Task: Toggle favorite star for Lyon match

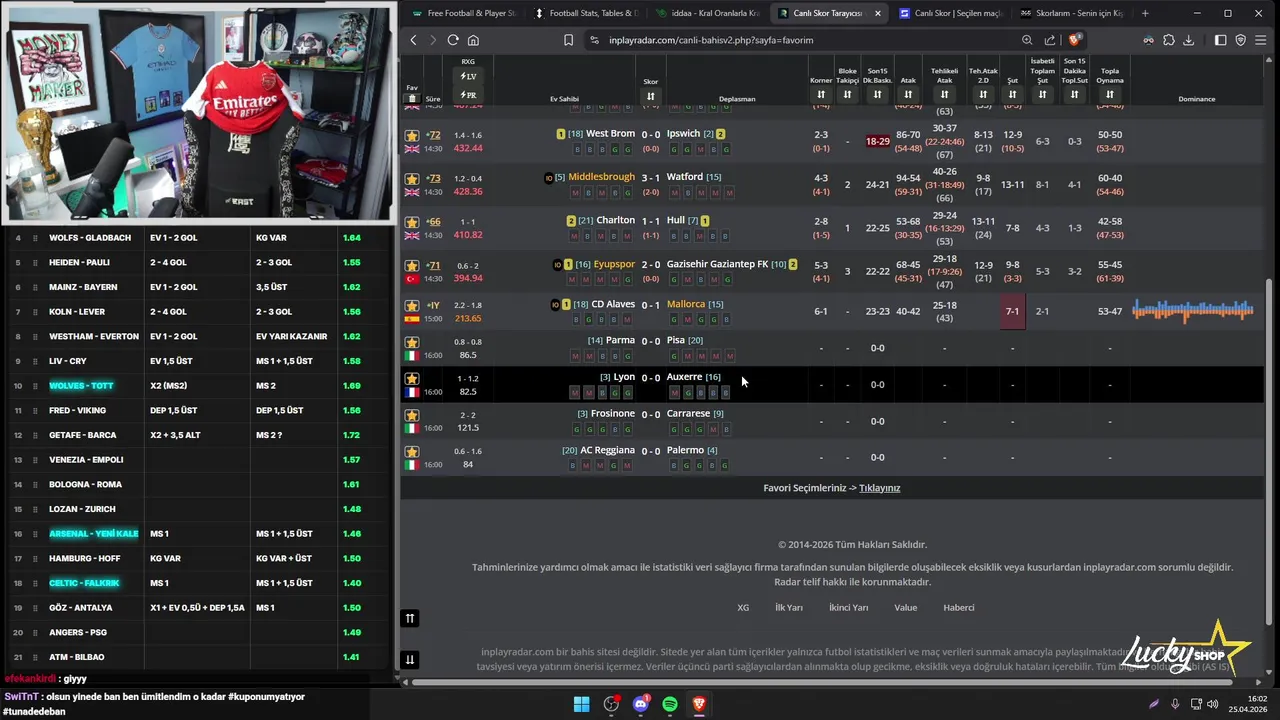Action: tap(411, 379)
